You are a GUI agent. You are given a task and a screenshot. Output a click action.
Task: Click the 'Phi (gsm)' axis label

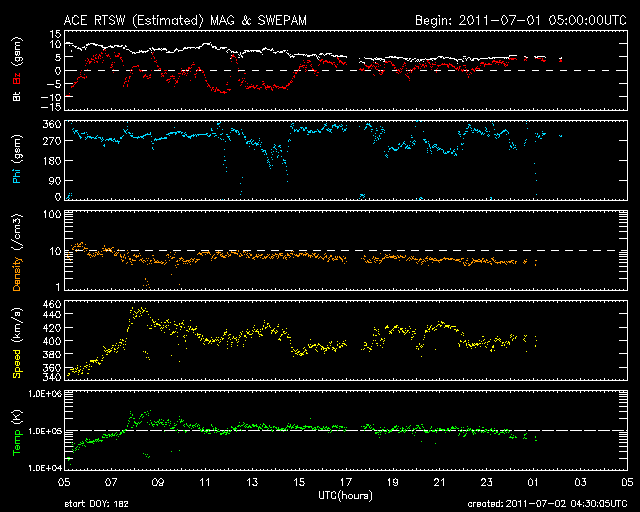[x=17, y=160]
